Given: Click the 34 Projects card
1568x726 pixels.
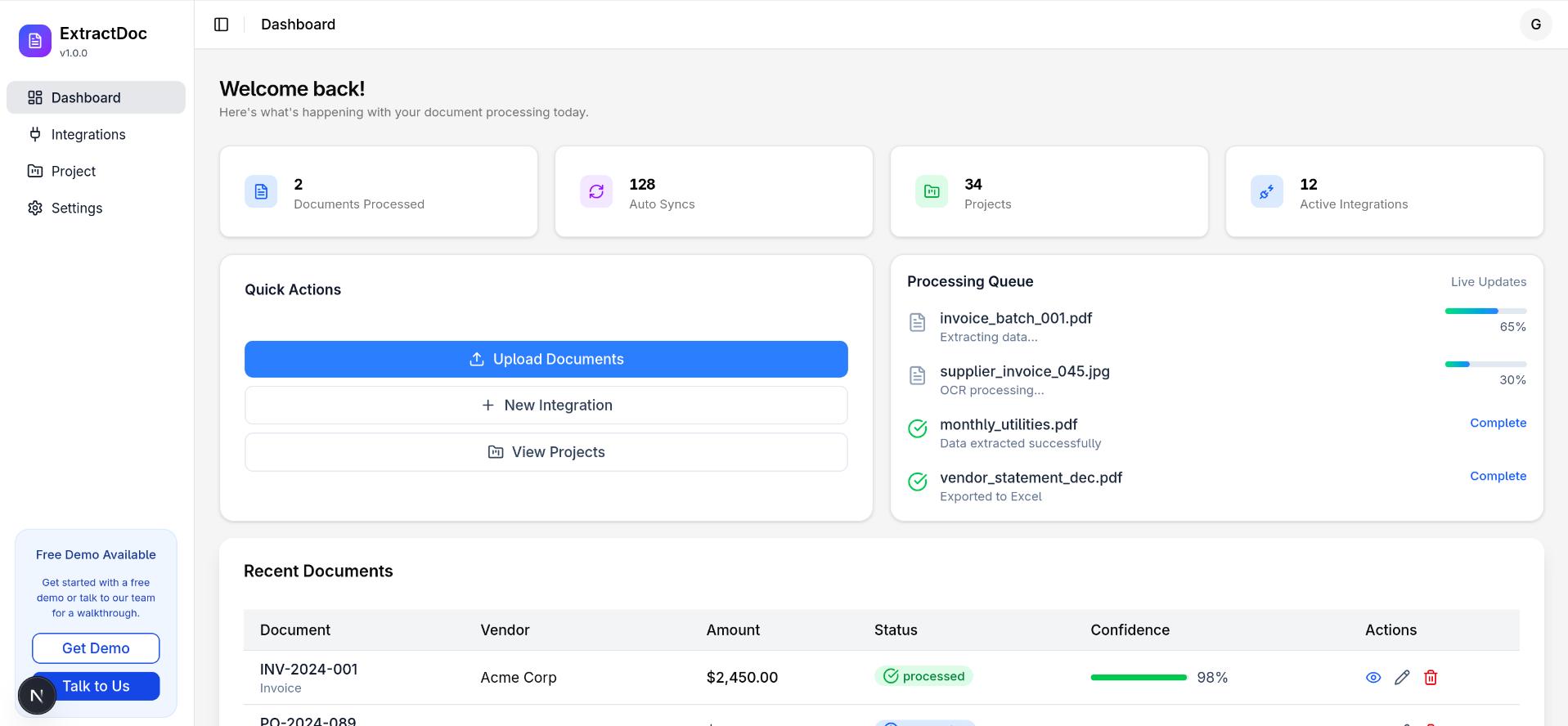Looking at the screenshot, I should coord(1049,191).
